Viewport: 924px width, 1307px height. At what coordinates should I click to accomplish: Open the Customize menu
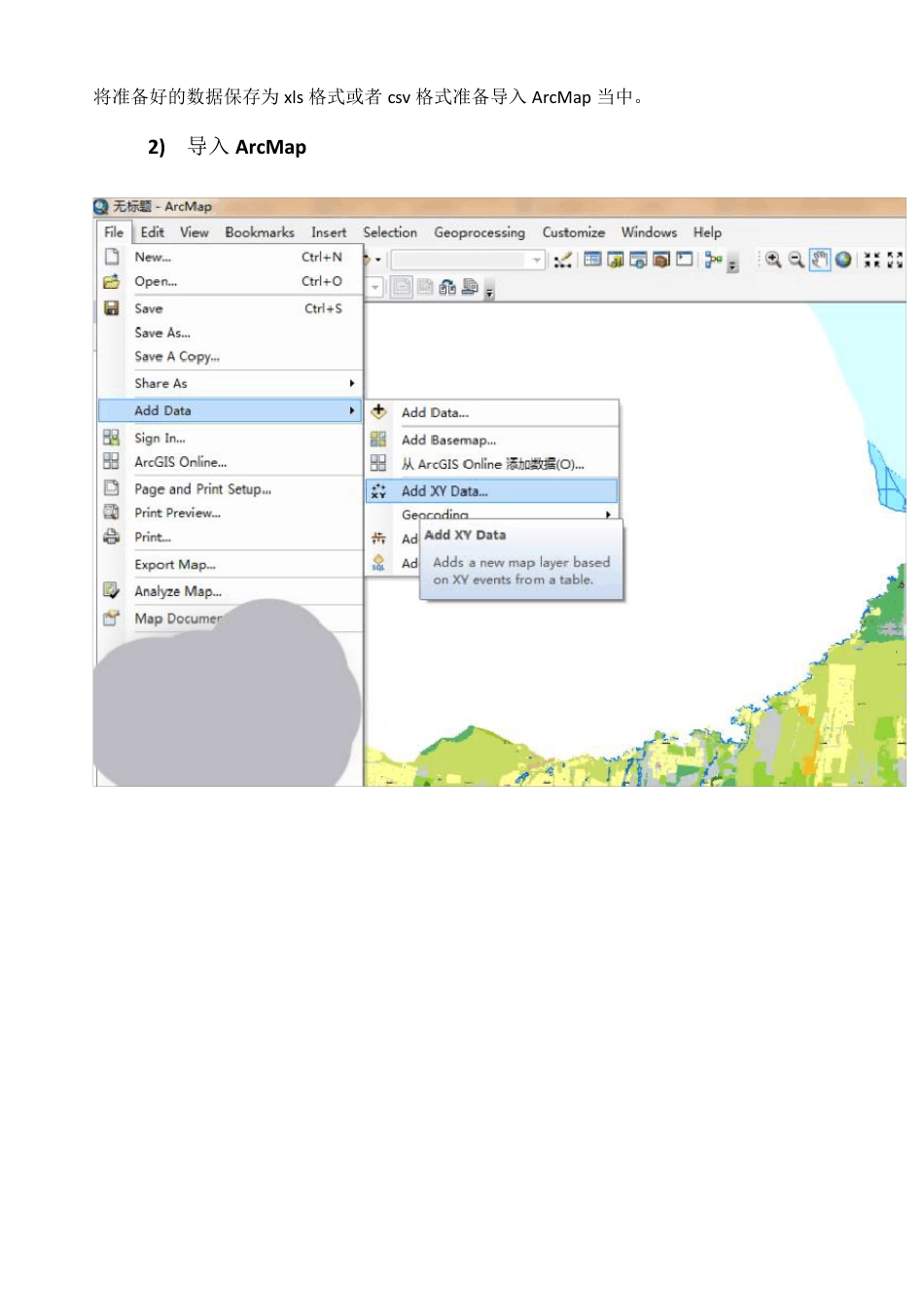[x=574, y=231]
